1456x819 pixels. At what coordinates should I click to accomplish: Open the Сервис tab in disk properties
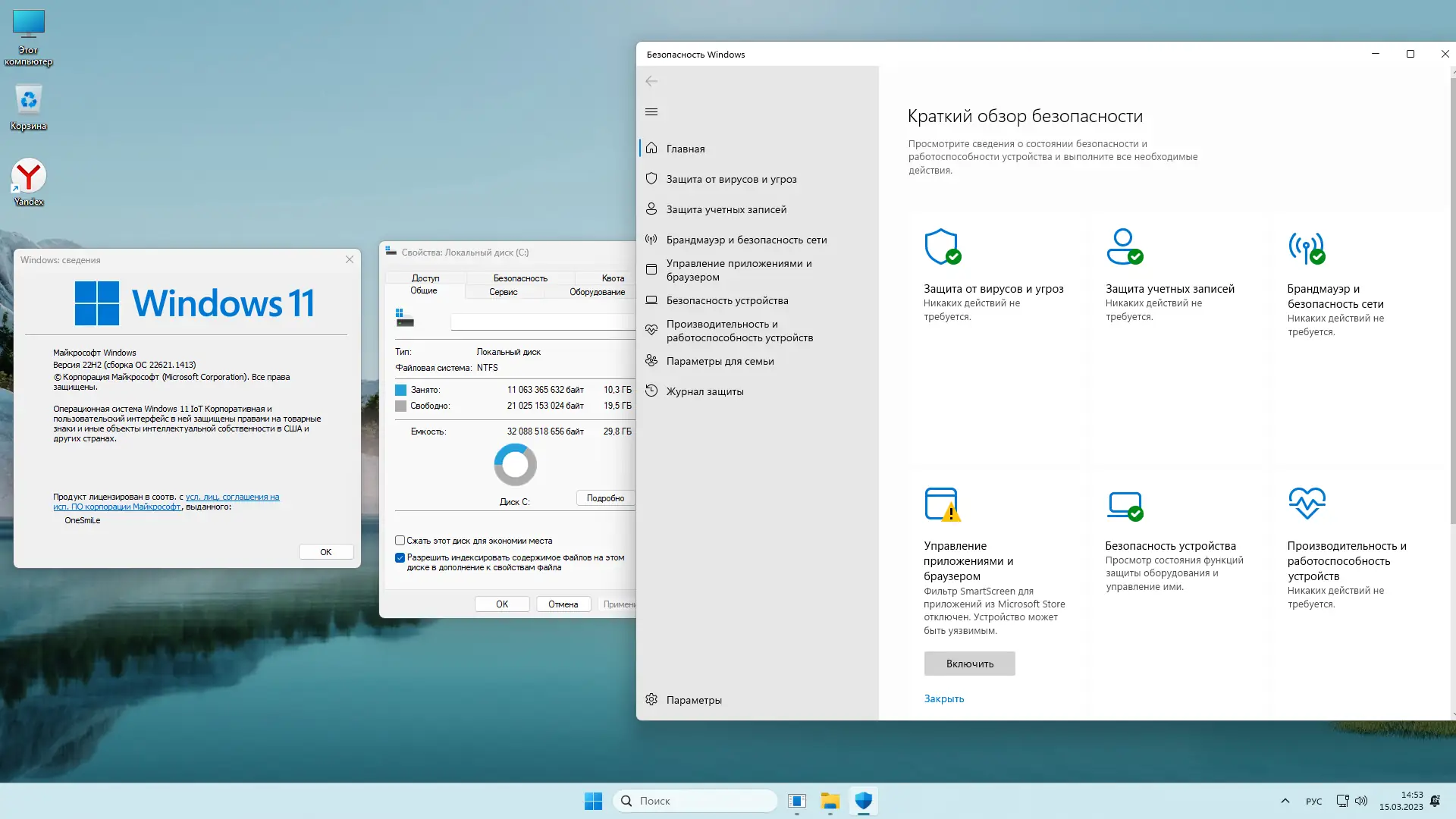tap(503, 292)
